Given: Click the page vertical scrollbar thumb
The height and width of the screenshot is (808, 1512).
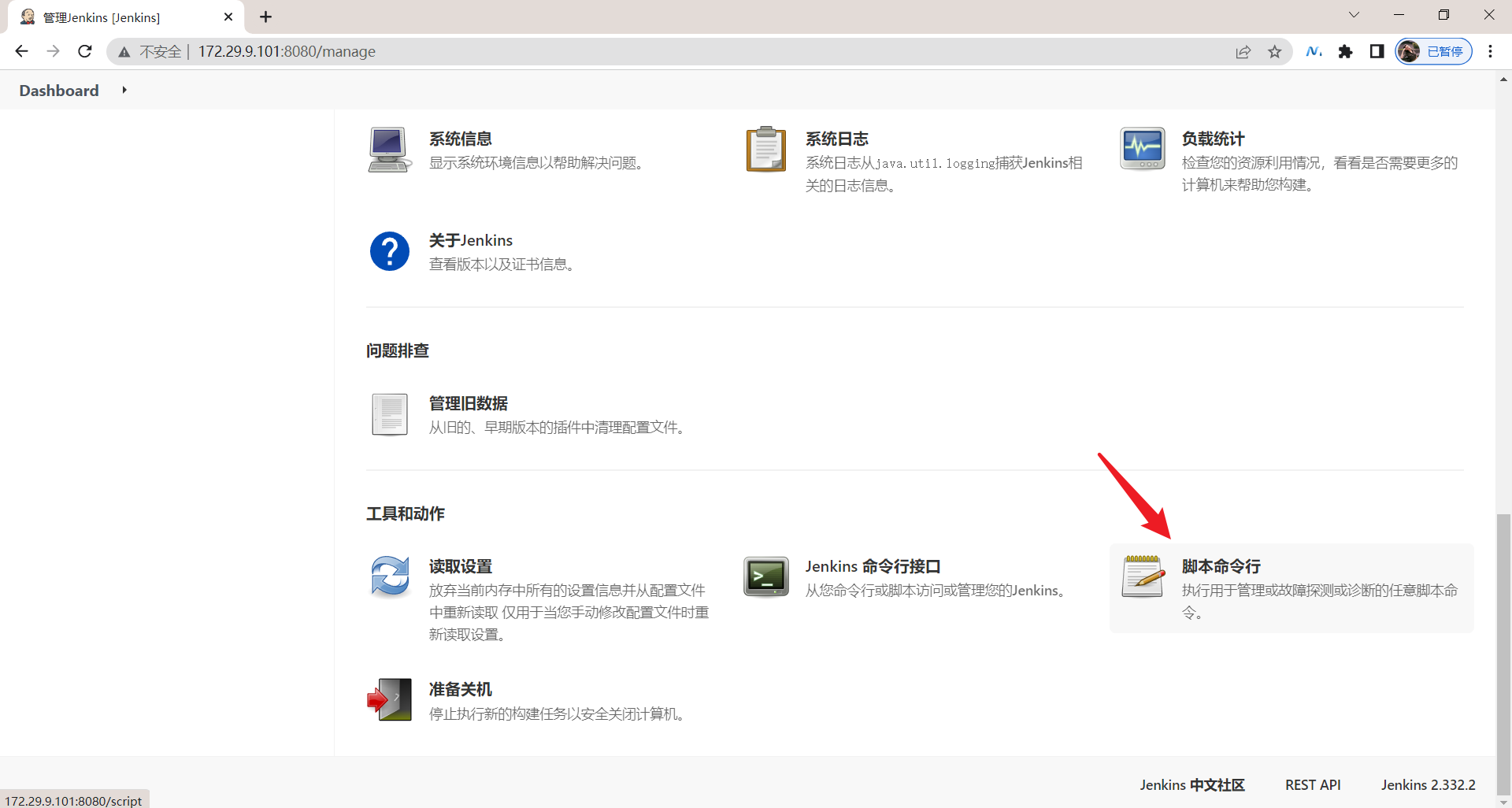Looking at the screenshot, I should (1503, 654).
